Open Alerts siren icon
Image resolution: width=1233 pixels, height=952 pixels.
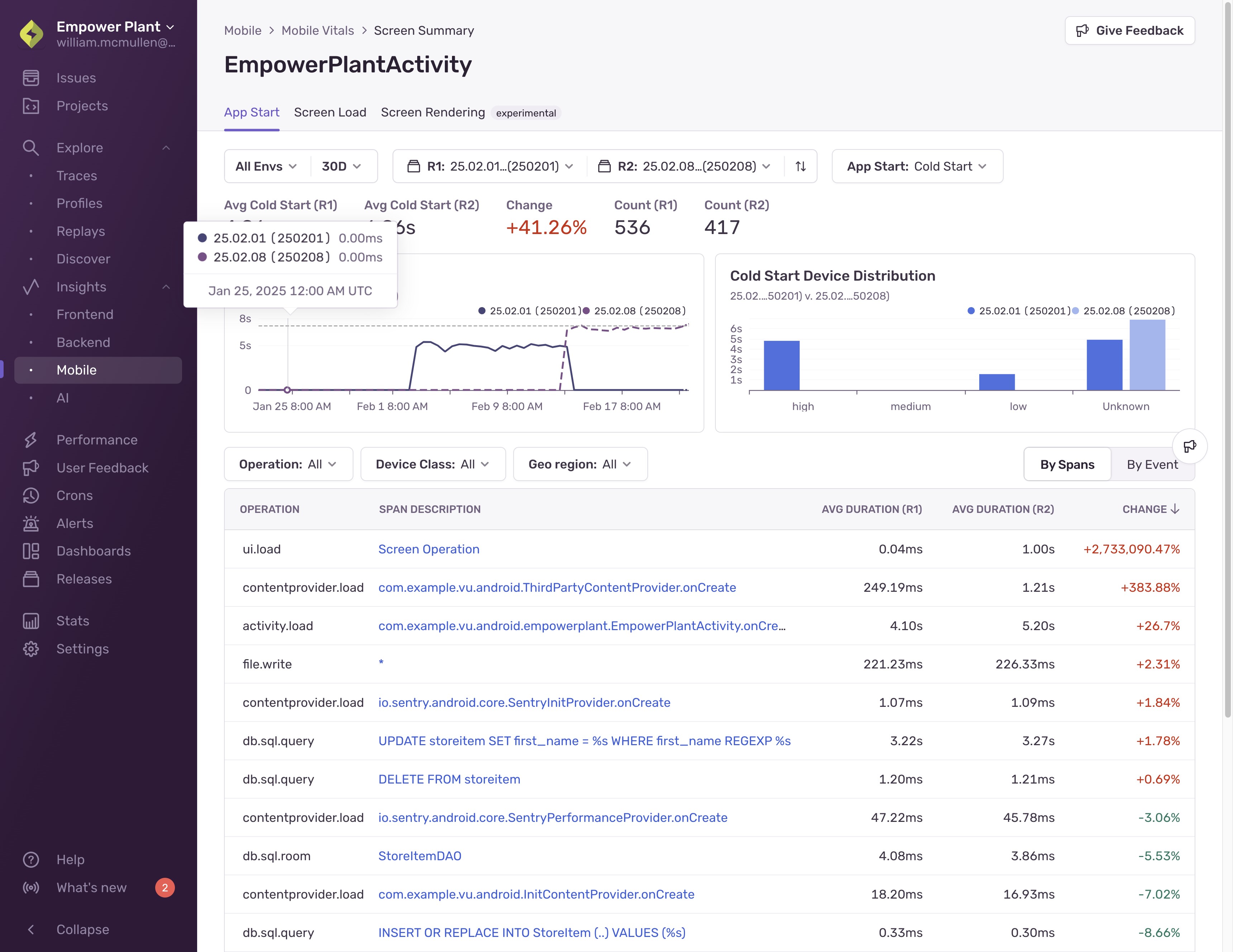pyautogui.click(x=30, y=523)
